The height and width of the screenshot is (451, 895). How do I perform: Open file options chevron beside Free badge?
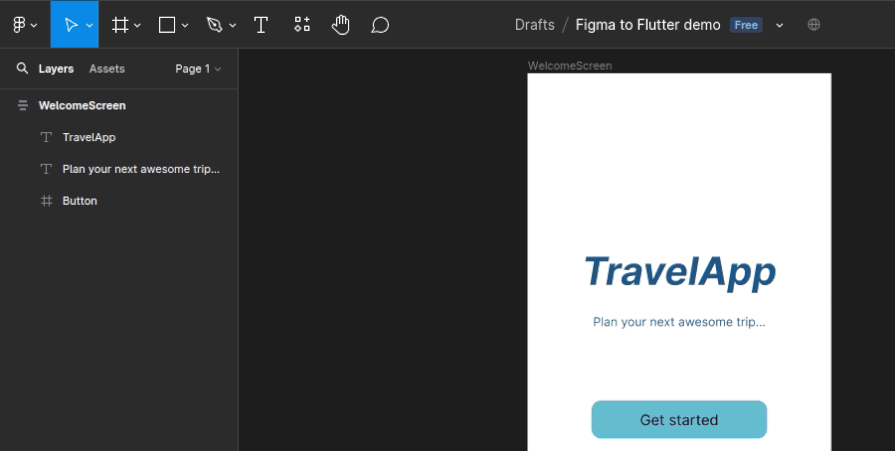tap(780, 25)
